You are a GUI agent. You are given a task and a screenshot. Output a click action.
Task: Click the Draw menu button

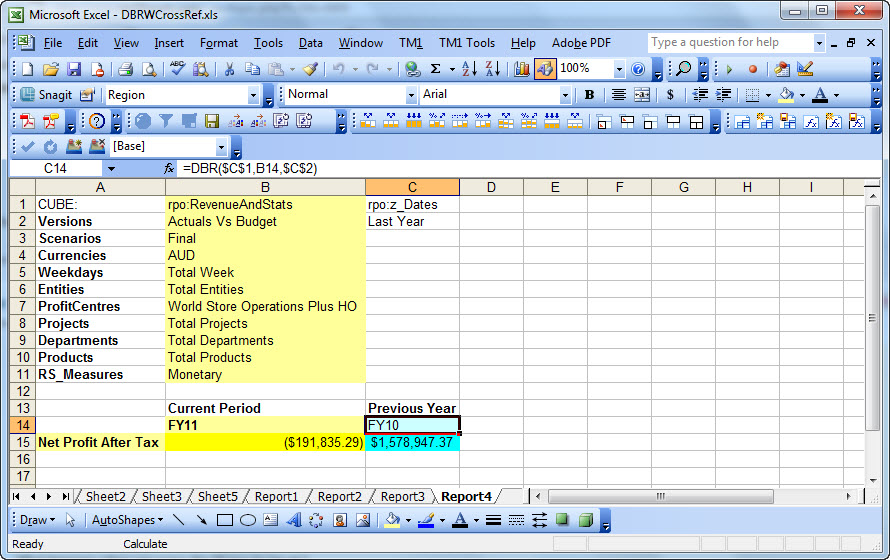click(x=37, y=520)
